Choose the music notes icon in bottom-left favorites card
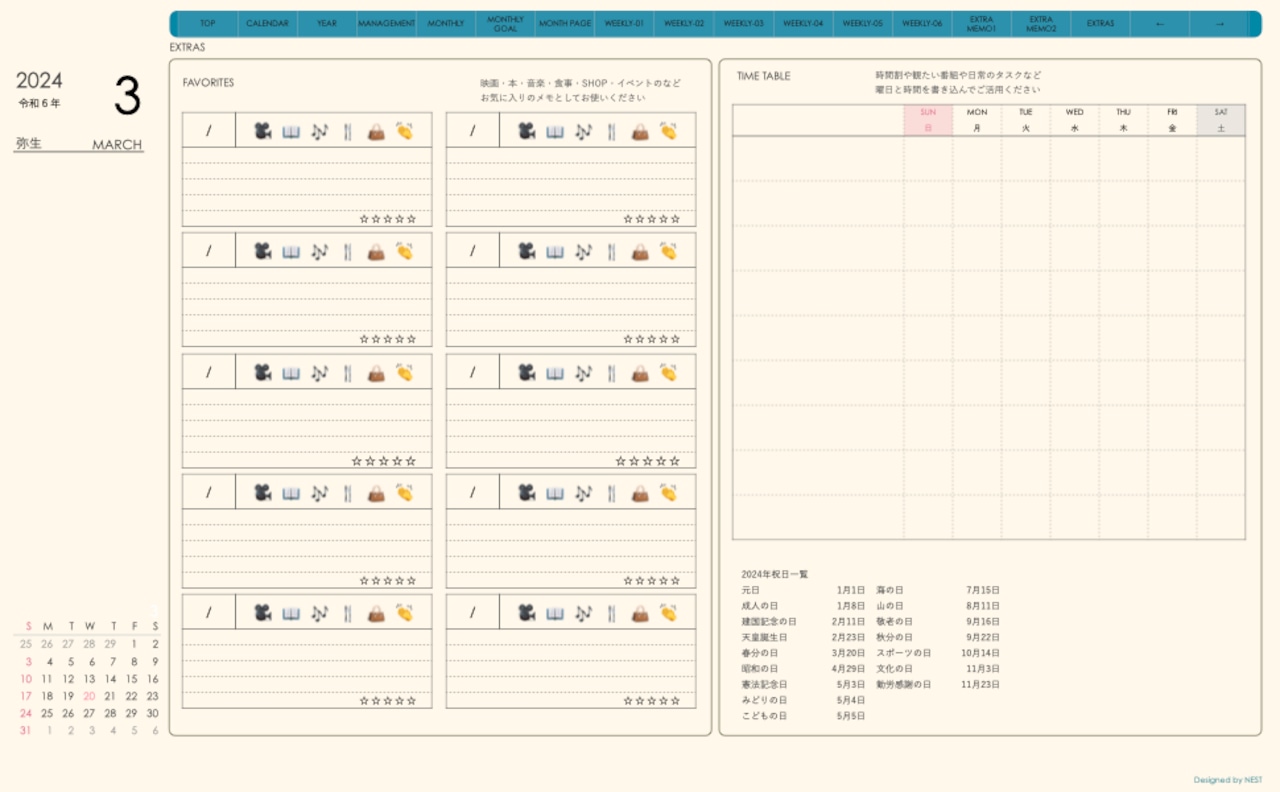This screenshot has height=792, width=1280. click(x=319, y=613)
